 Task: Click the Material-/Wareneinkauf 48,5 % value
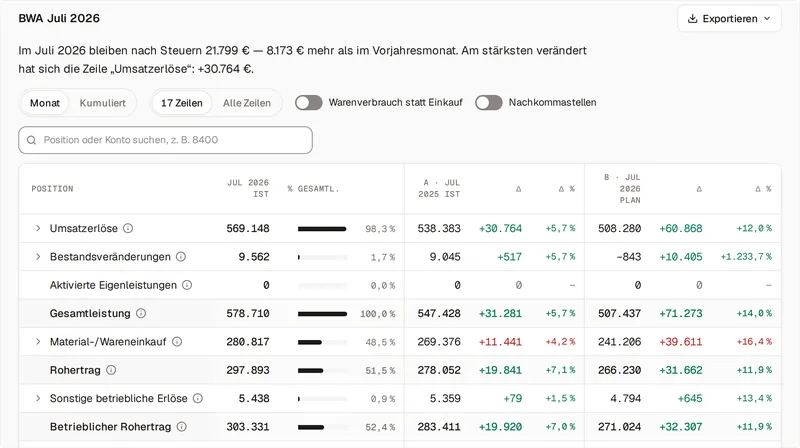[x=380, y=342]
